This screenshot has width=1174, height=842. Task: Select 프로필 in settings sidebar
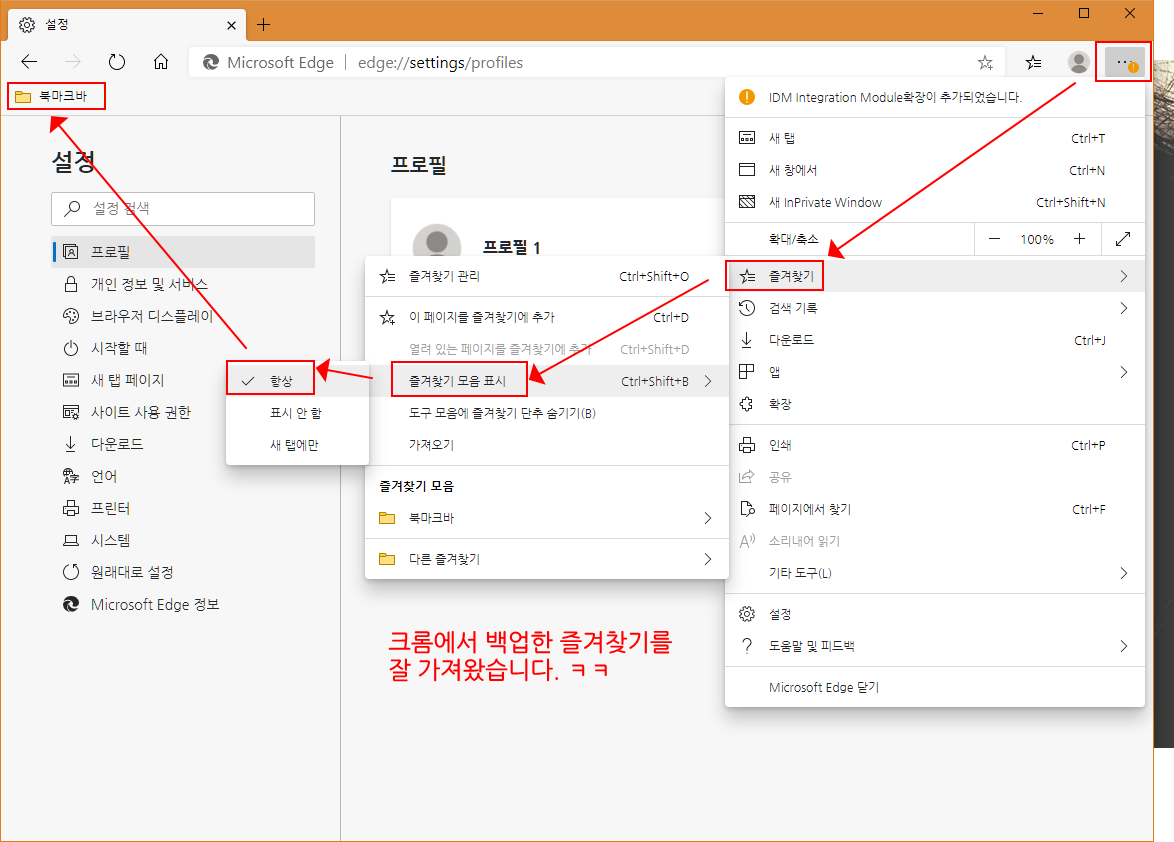183,252
